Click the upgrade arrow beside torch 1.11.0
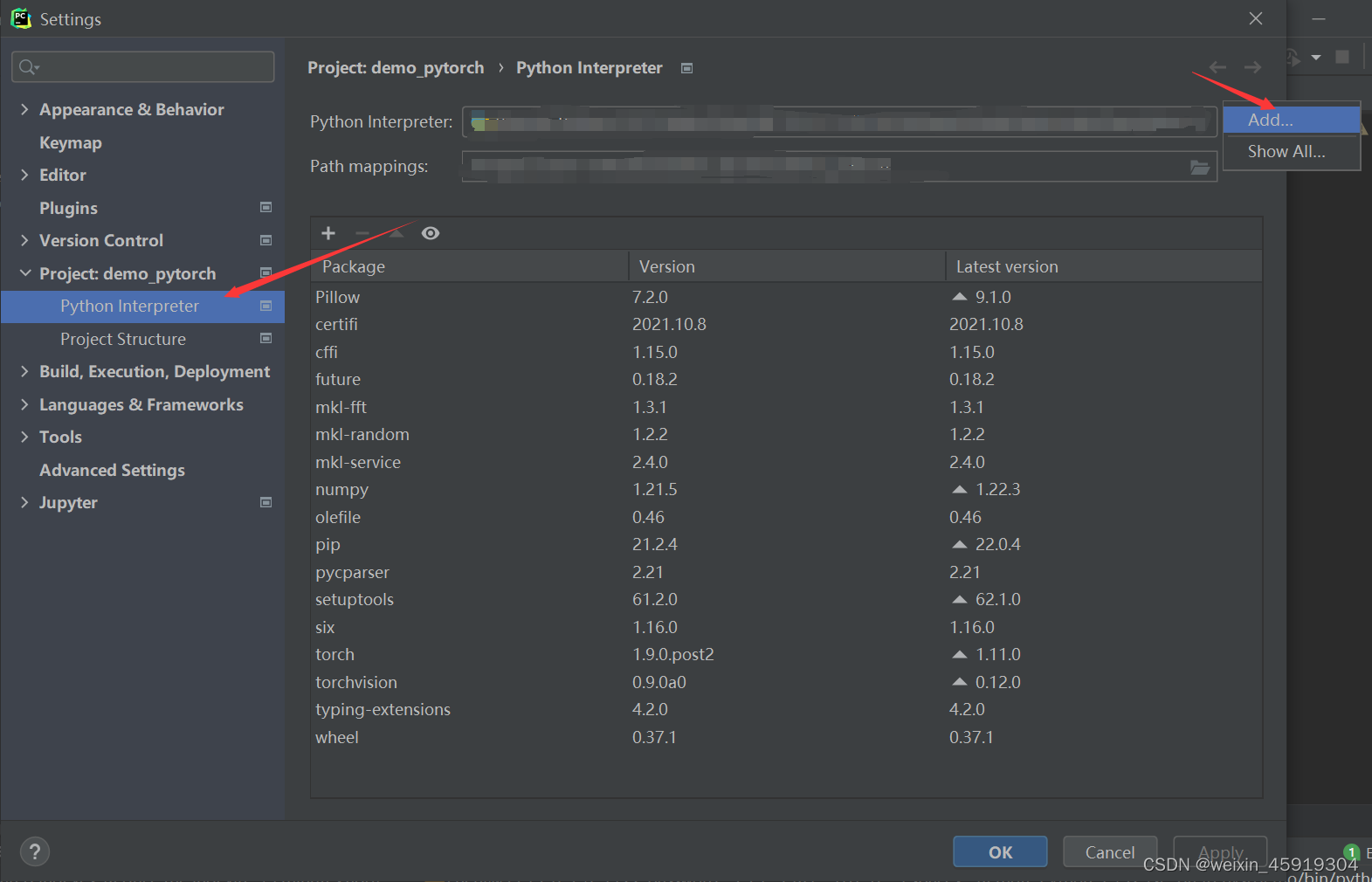Screen dimensions: 1372x882 960,654
